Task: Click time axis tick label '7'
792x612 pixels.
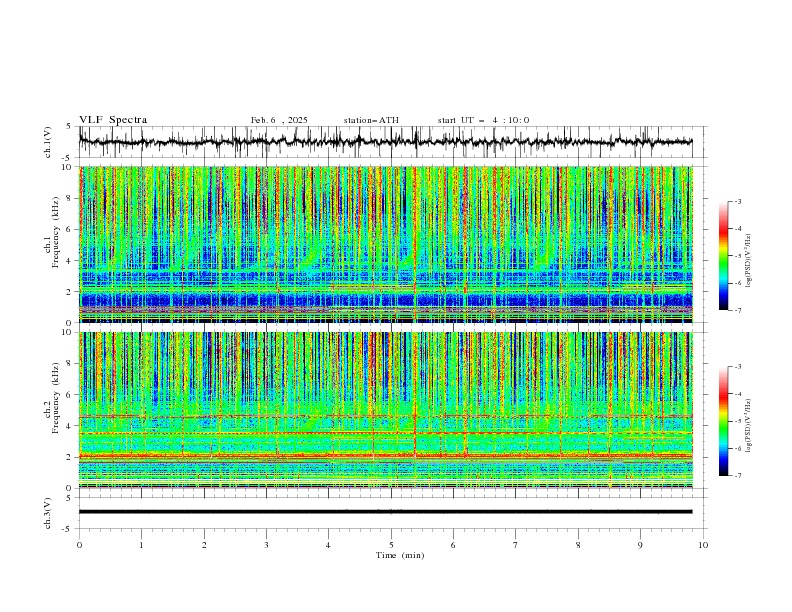Action: 516,545
